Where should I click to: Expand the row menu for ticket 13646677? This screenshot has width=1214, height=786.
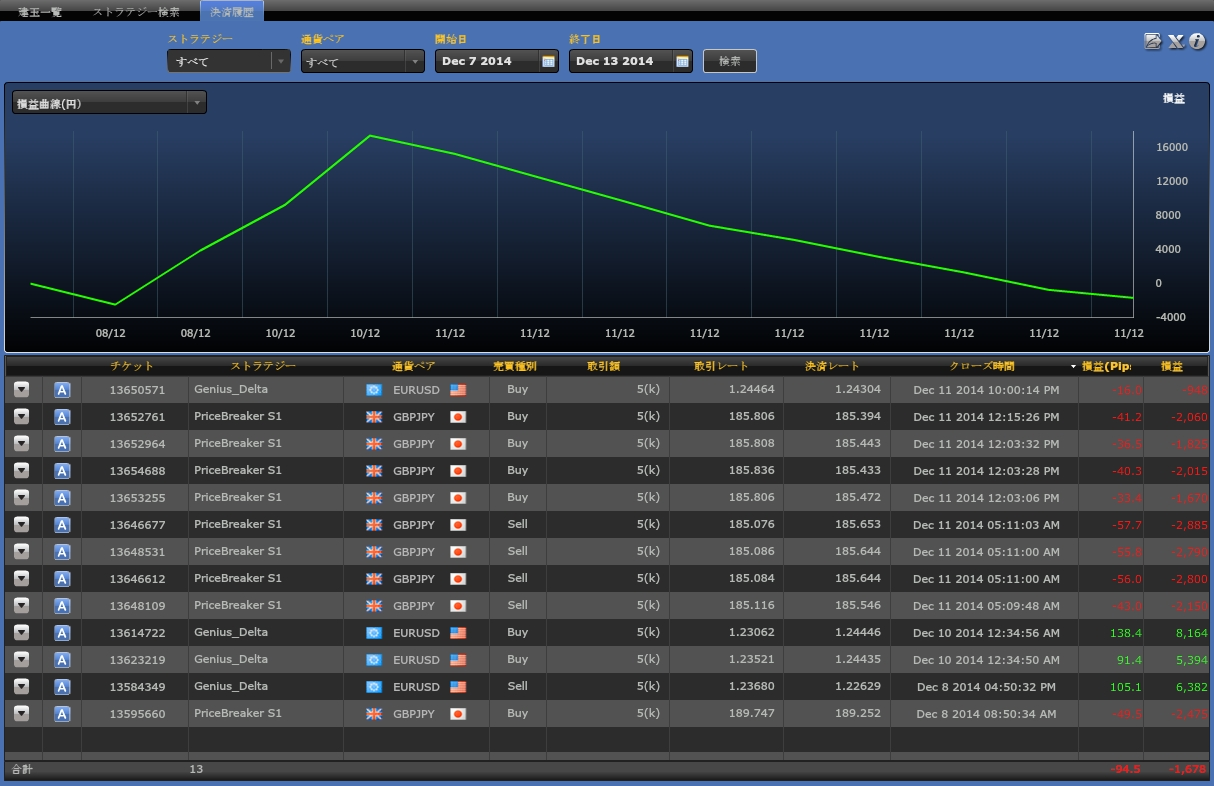click(x=21, y=525)
